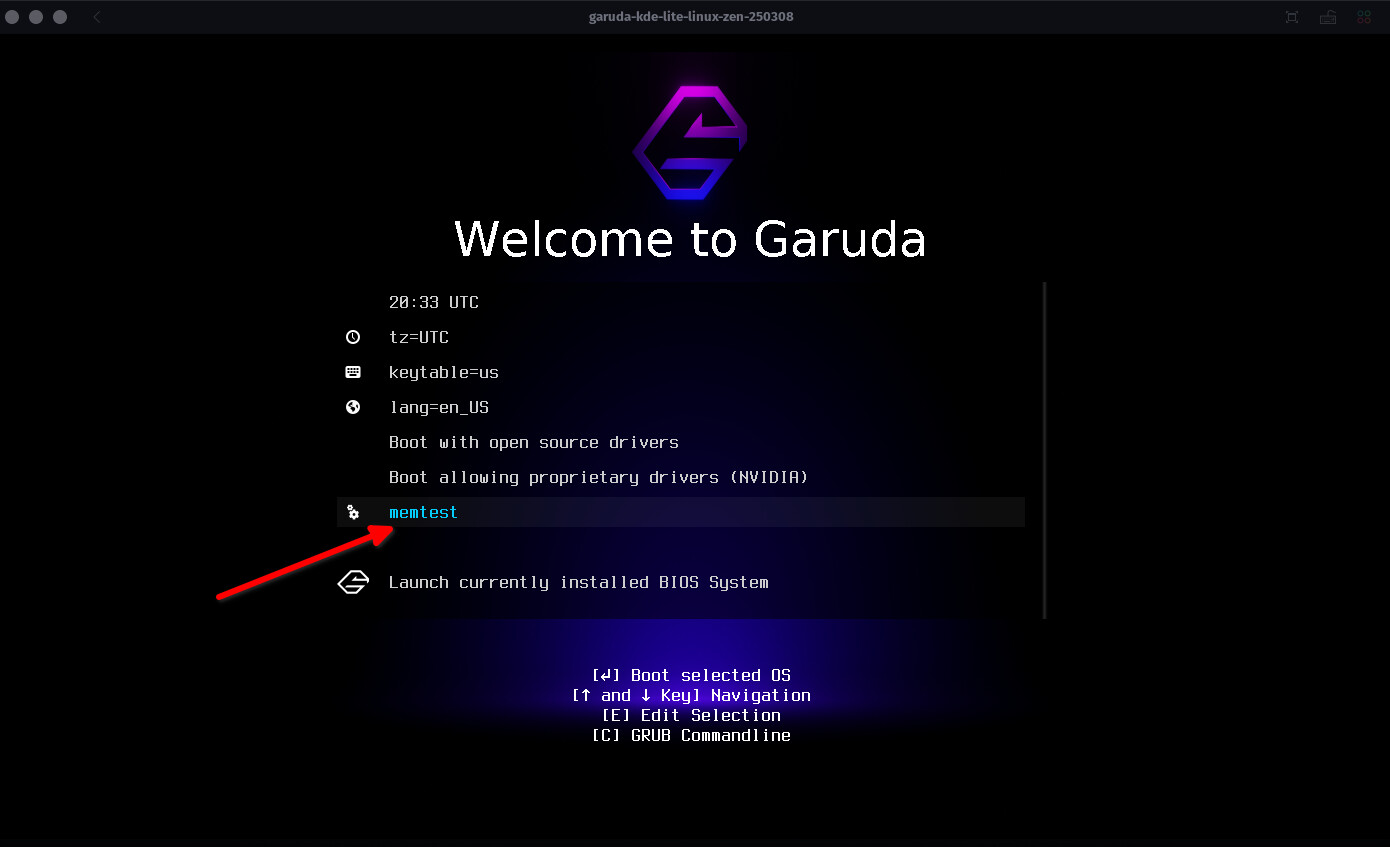Viewport: 1390px width, 847px height.
Task: Click the boot menu vertical scrollbar
Action: click(x=1044, y=450)
